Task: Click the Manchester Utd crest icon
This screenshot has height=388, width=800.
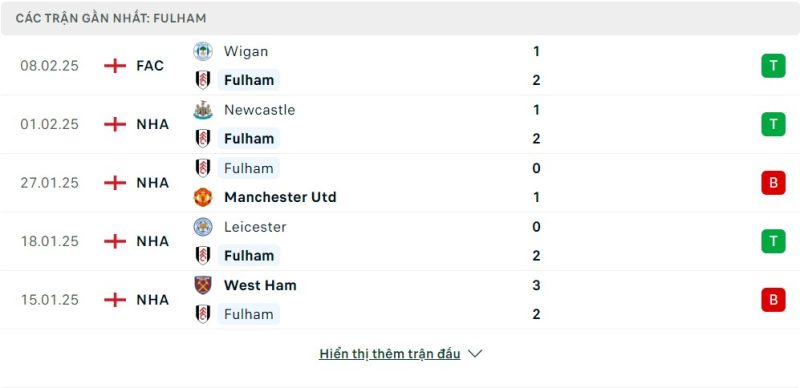Action: click(x=203, y=197)
